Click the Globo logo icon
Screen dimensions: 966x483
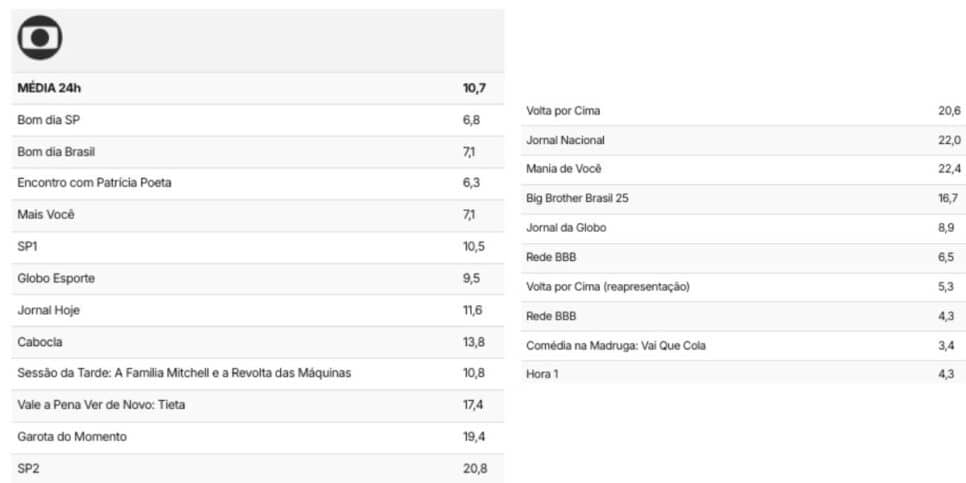[x=39, y=38]
